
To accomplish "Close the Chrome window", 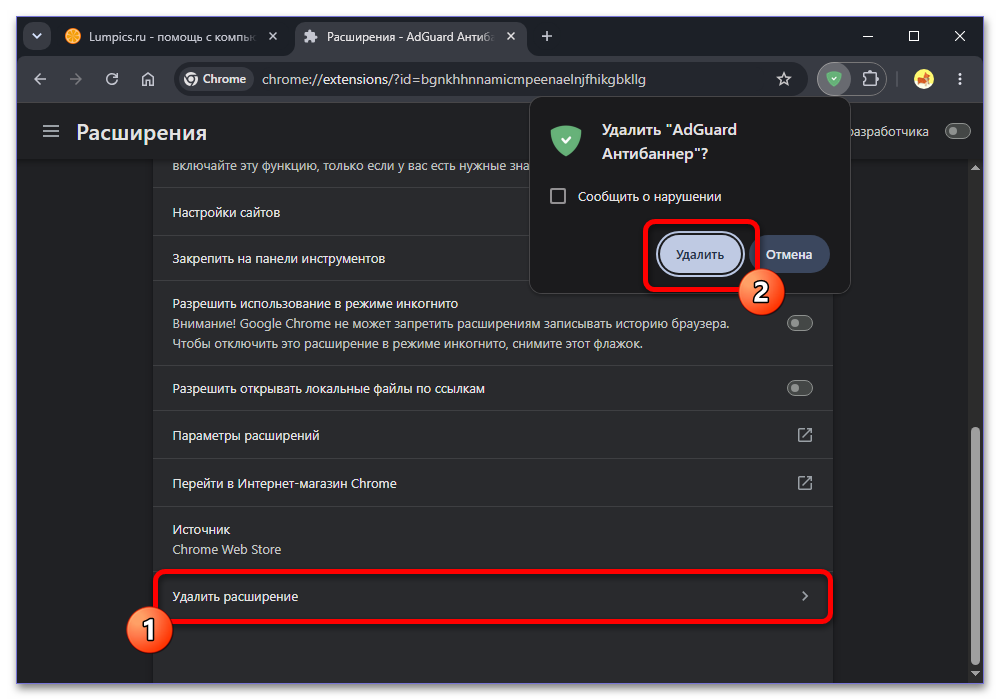I will click(960, 36).
